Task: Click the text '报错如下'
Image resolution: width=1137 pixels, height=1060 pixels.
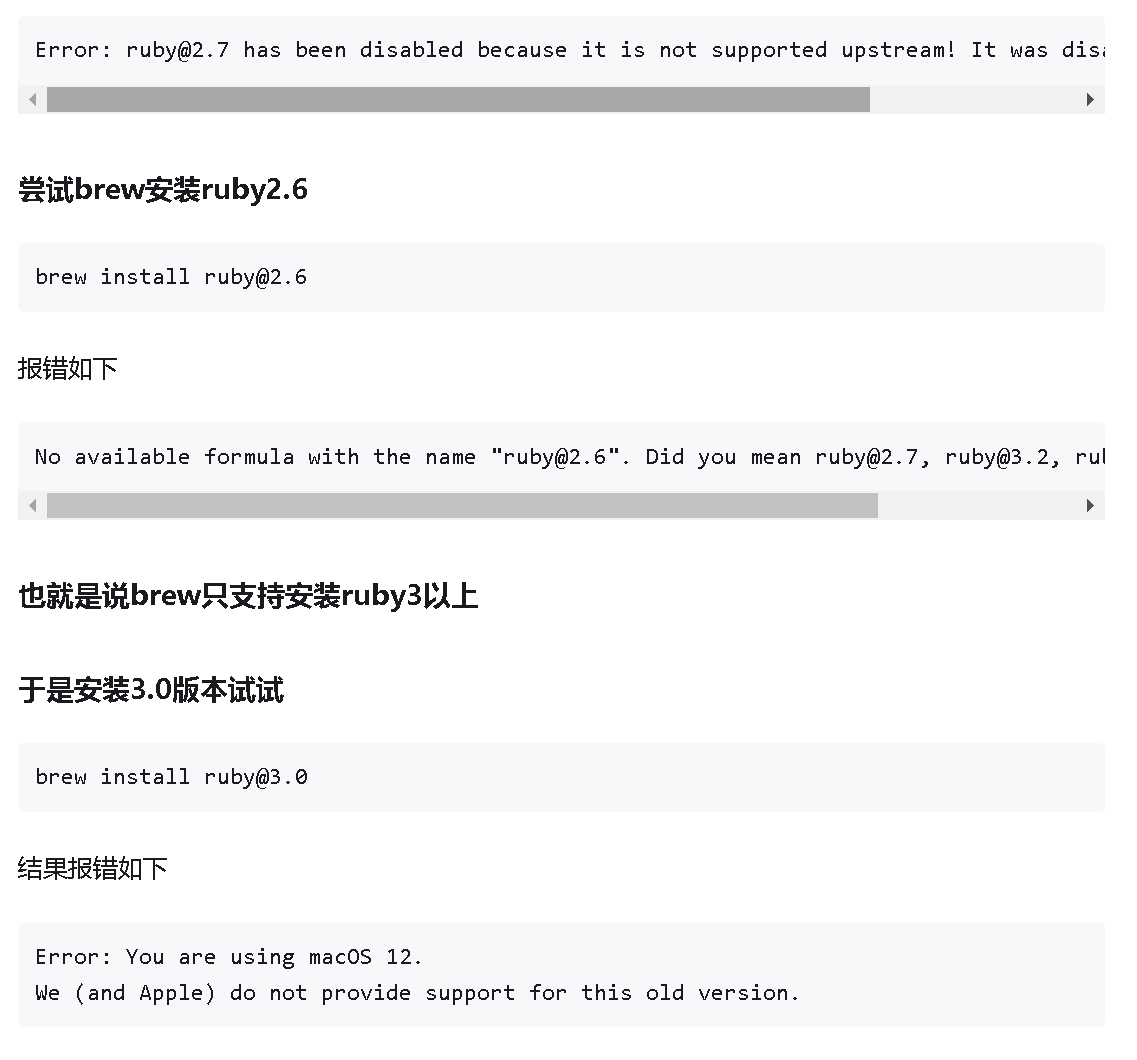Action: [67, 369]
